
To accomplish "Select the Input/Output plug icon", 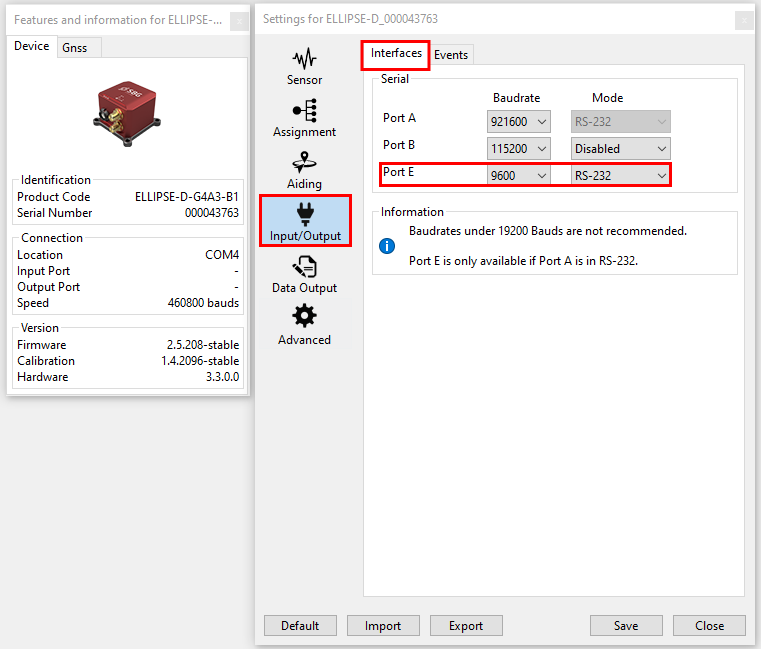I will [304, 214].
